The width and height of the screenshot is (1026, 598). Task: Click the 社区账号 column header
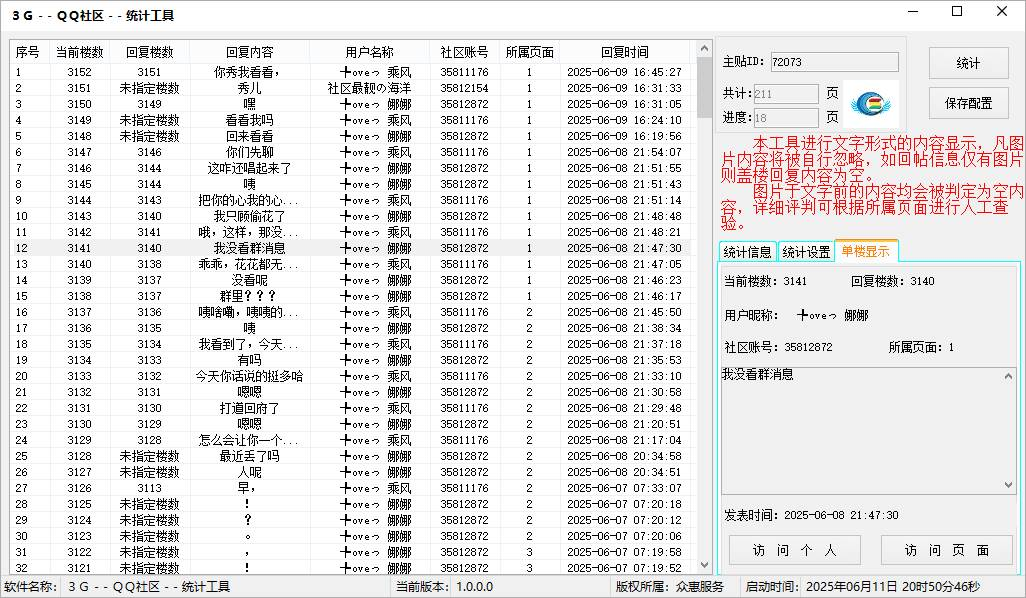coord(464,52)
